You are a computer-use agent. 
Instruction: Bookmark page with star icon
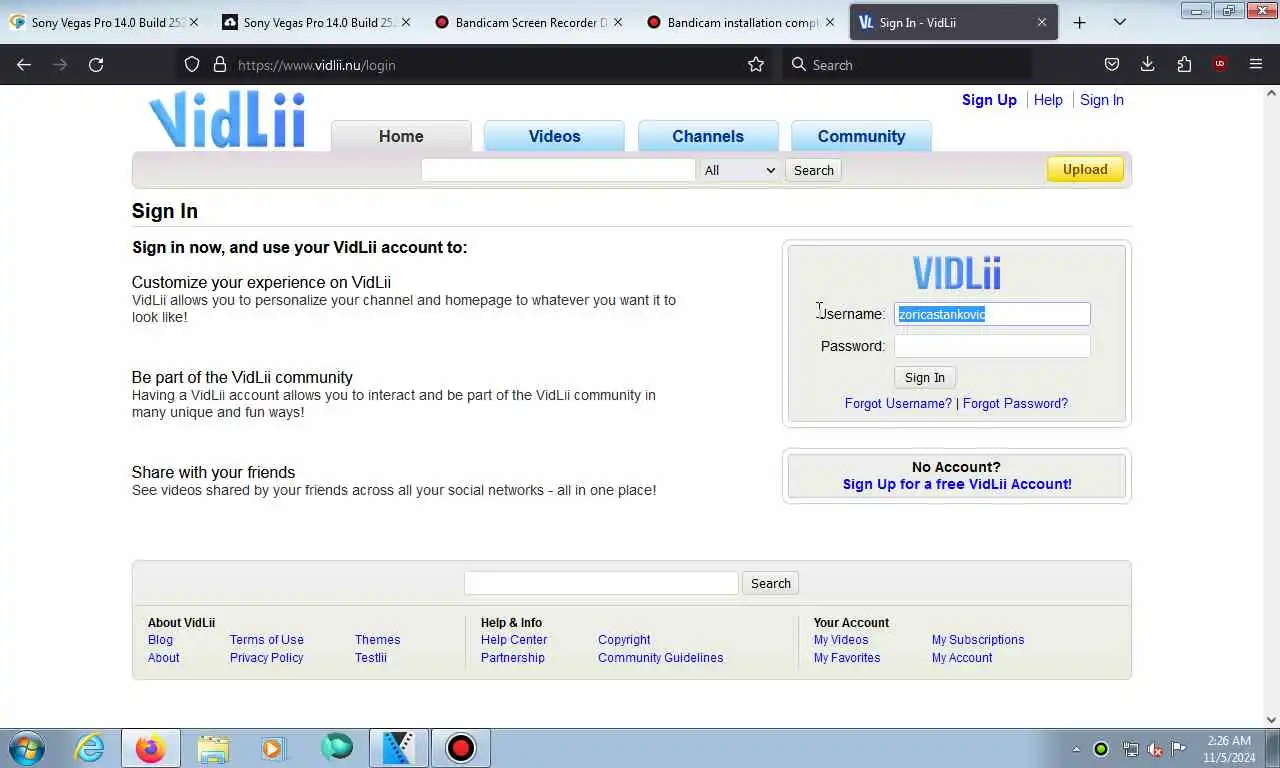coord(756,64)
